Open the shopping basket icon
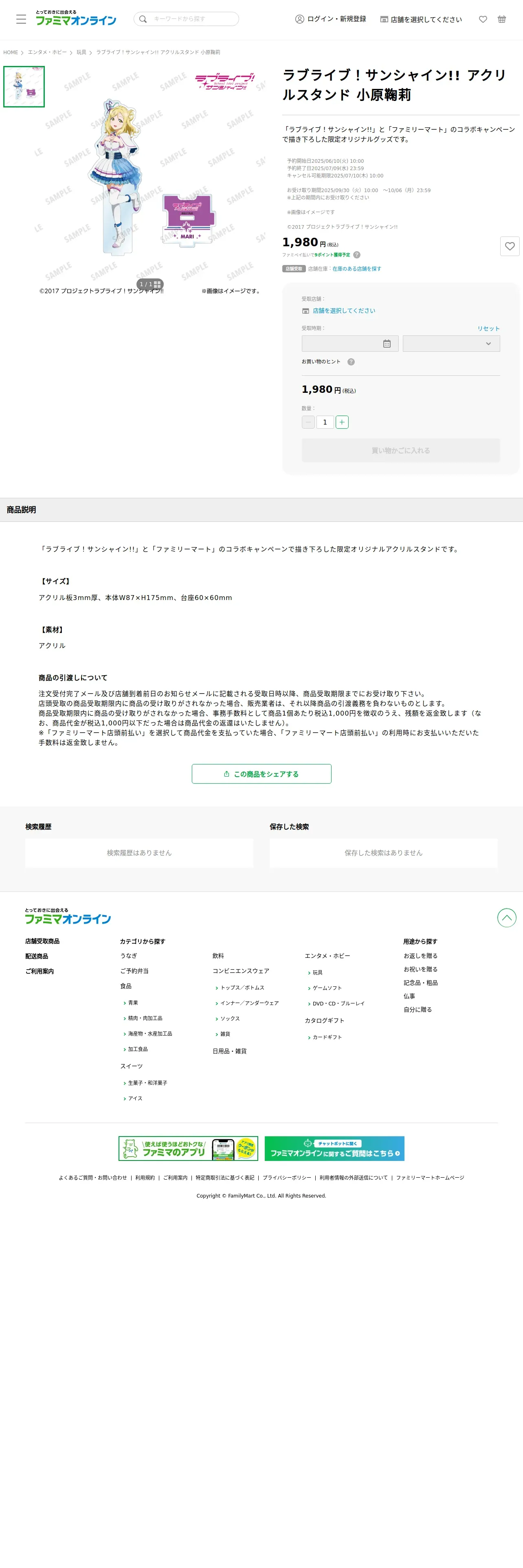 pyautogui.click(x=502, y=20)
